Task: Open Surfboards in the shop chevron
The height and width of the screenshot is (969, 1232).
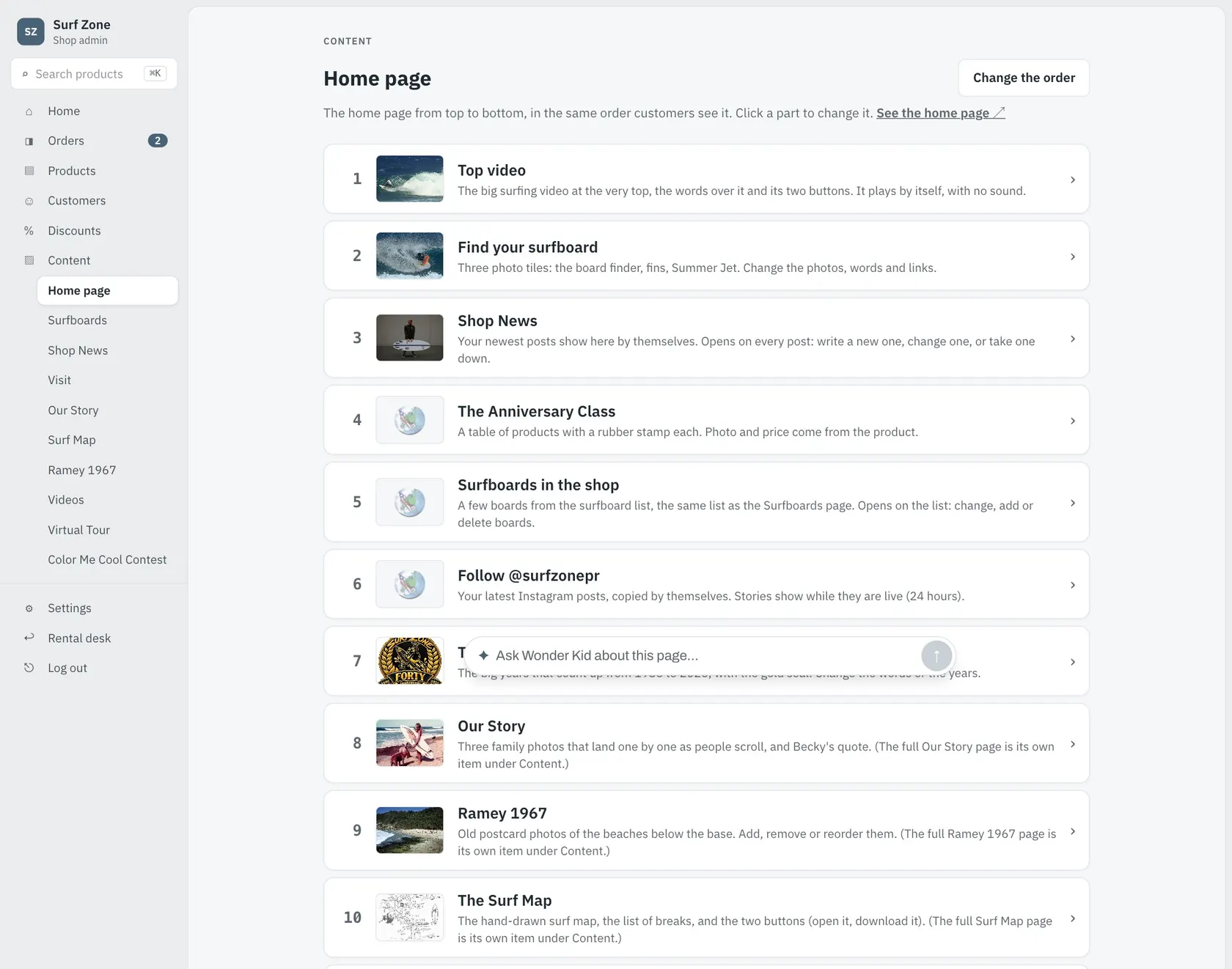Action: (x=1073, y=503)
